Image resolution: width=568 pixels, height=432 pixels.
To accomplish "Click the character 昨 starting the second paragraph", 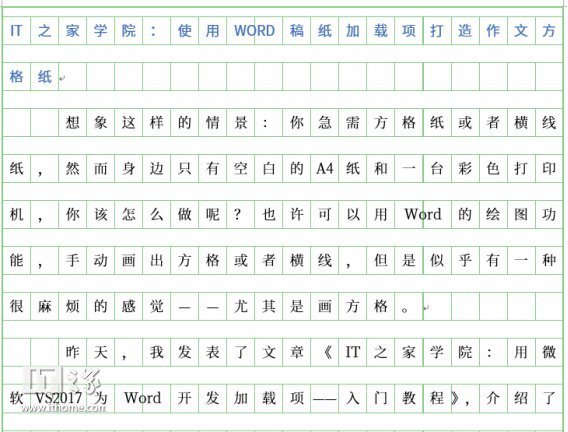I will (72, 352).
